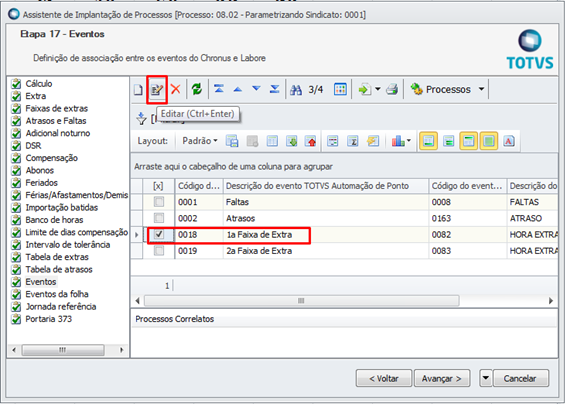Toggle the green filled highlighted layout button
This screenshot has height=404, width=567.
click(489, 141)
